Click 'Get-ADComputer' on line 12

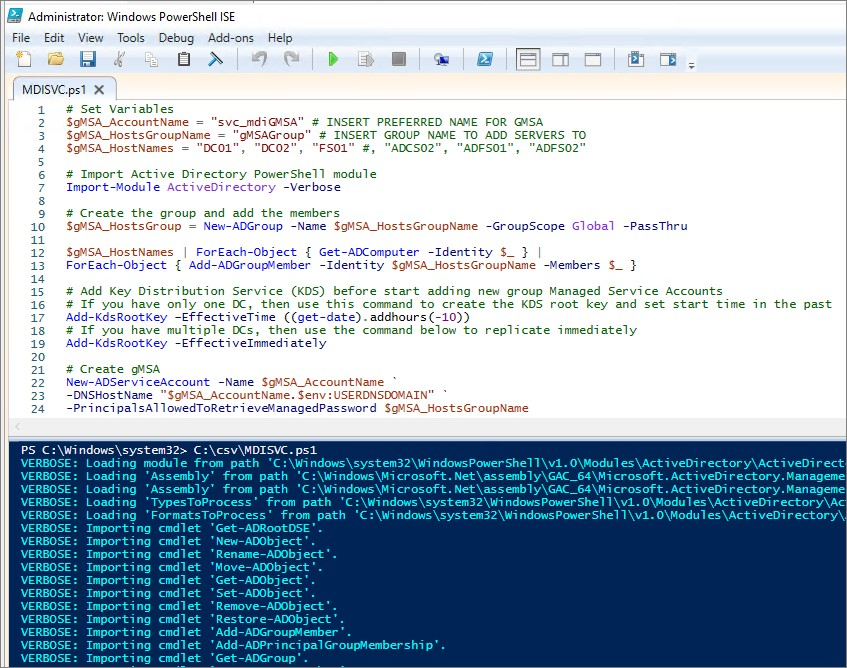click(369, 252)
